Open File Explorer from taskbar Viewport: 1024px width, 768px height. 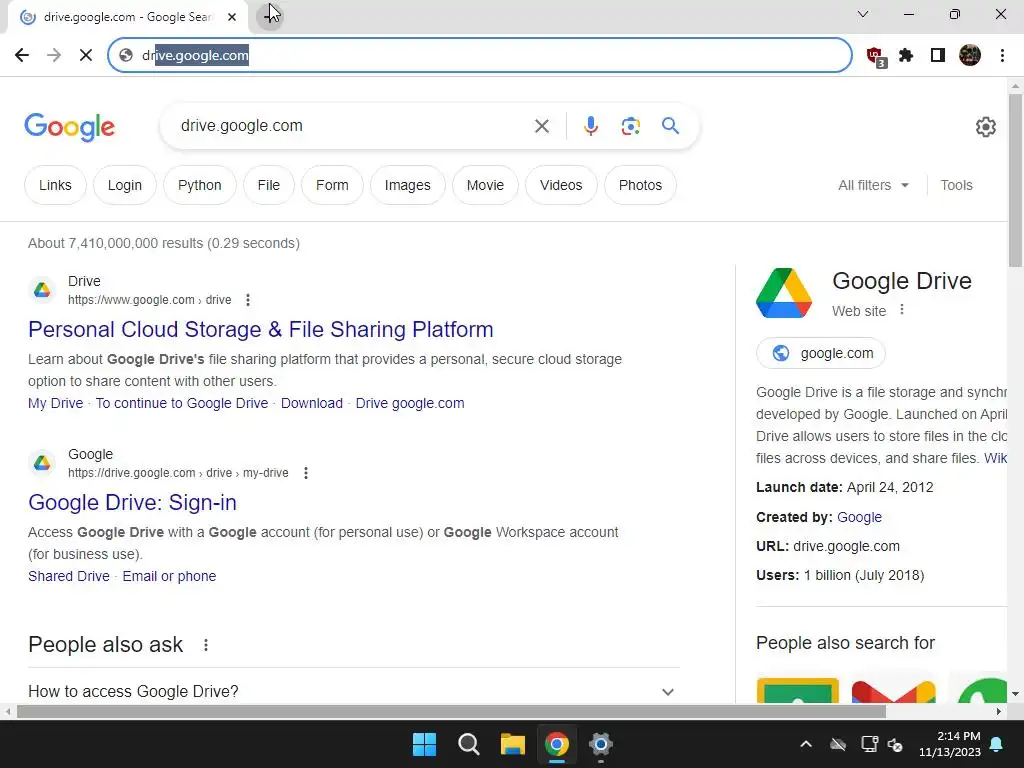(513, 744)
